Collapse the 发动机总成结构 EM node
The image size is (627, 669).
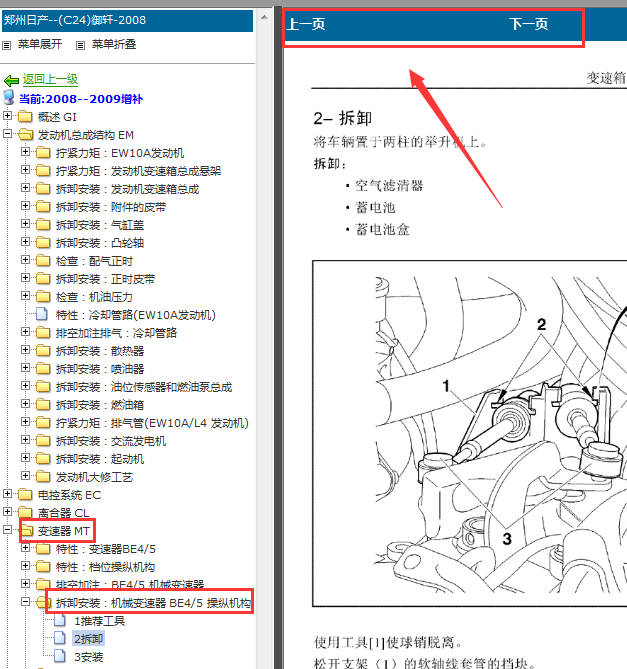point(8,134)
